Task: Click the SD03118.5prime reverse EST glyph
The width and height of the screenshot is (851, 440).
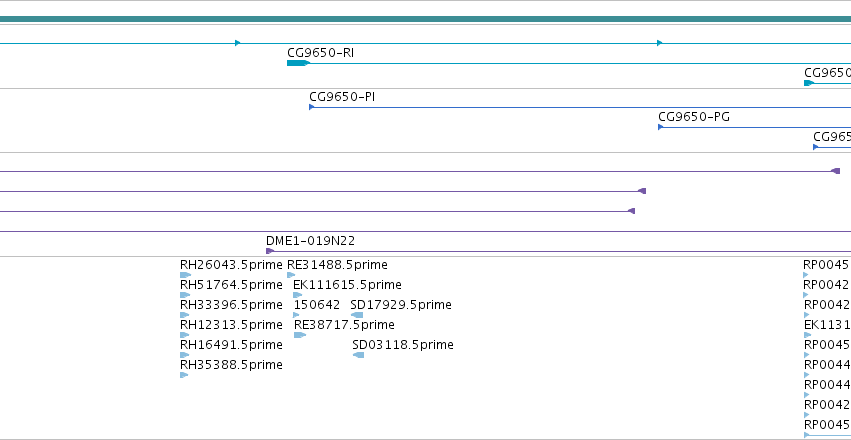Action: coord(358,355)
